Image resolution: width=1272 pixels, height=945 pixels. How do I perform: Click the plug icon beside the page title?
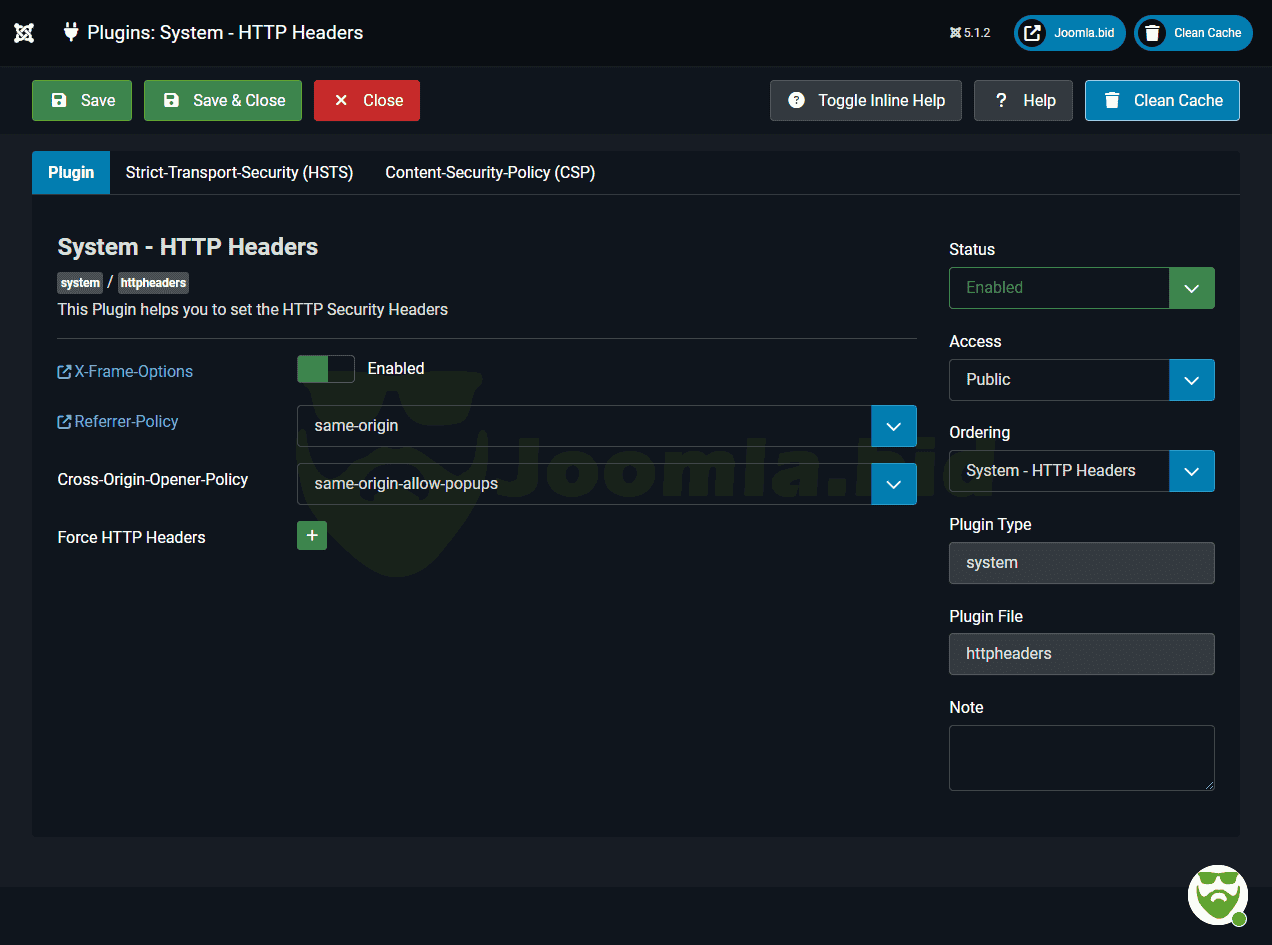tap(71, 32)
